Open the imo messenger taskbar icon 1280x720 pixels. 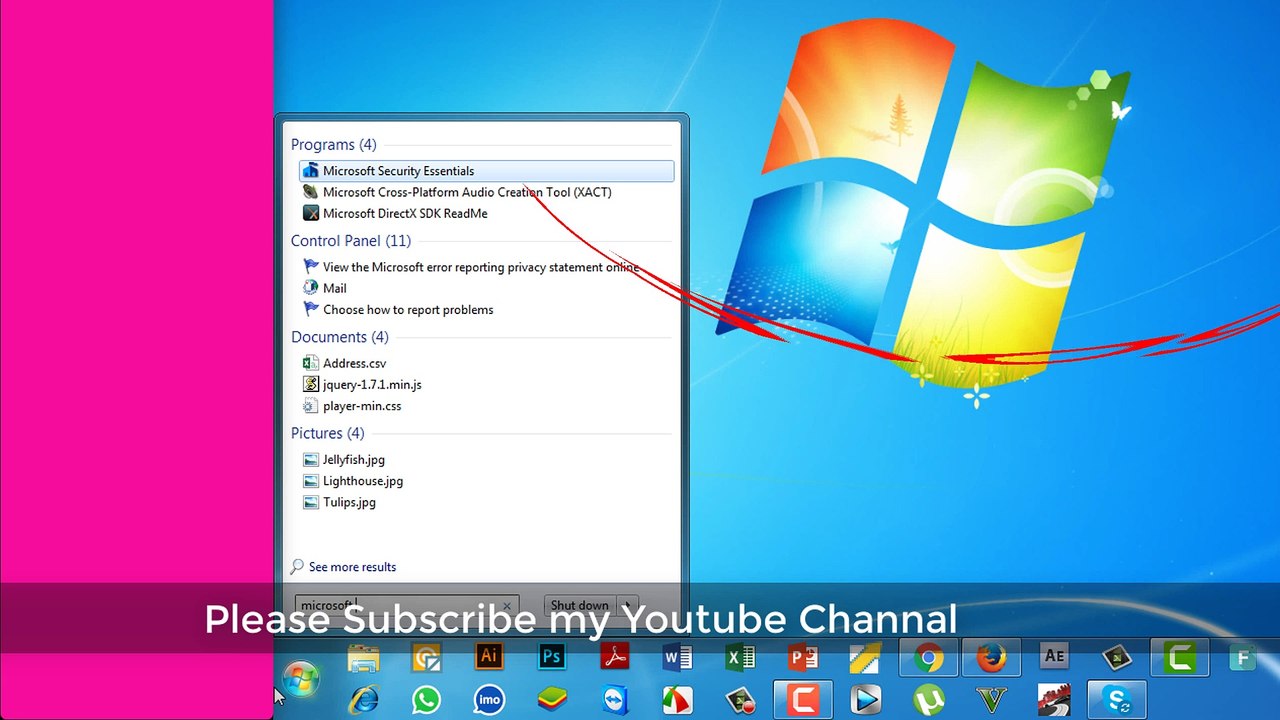pos(489,700)
